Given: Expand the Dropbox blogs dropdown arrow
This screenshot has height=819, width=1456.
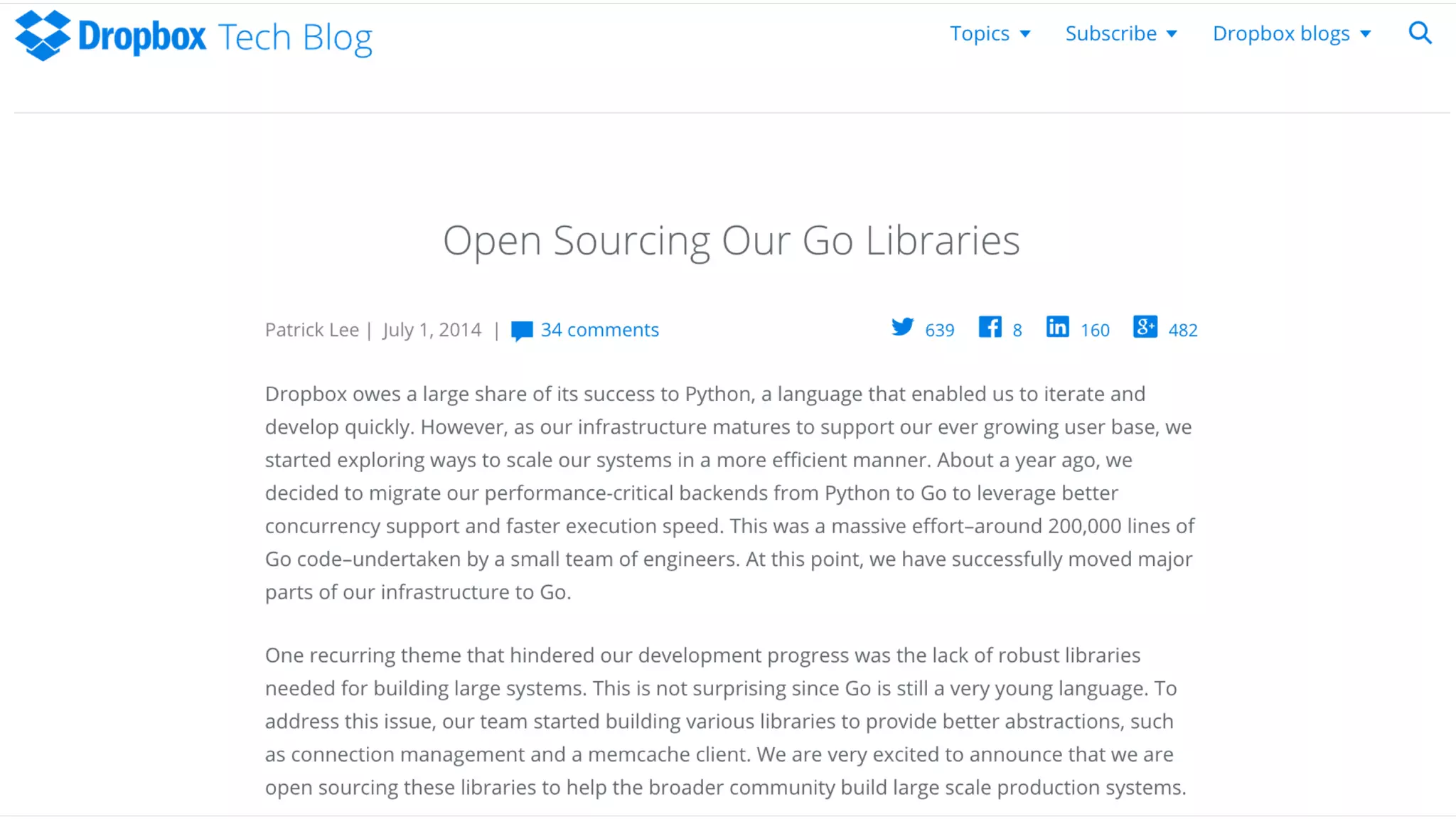Looking at the screenshot, I should point(1366,34).
